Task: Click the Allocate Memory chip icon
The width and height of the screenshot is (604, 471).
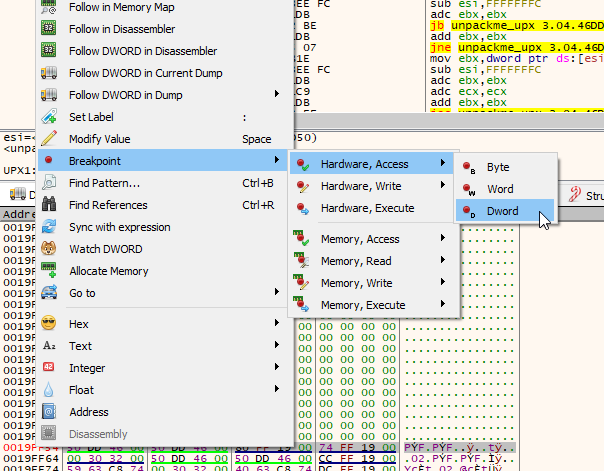Action: tap(49, 270)
